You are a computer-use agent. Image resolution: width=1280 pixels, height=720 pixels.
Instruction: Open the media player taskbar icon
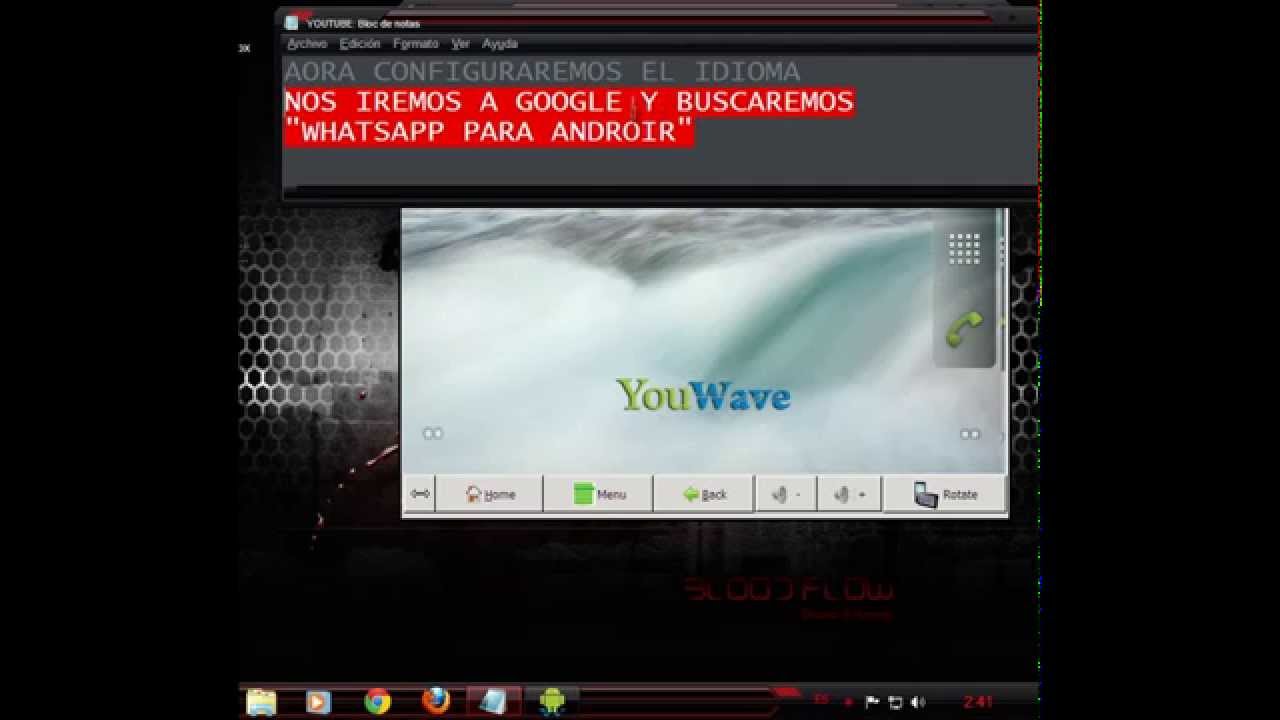pyautogui.click(x=318, y=702)
